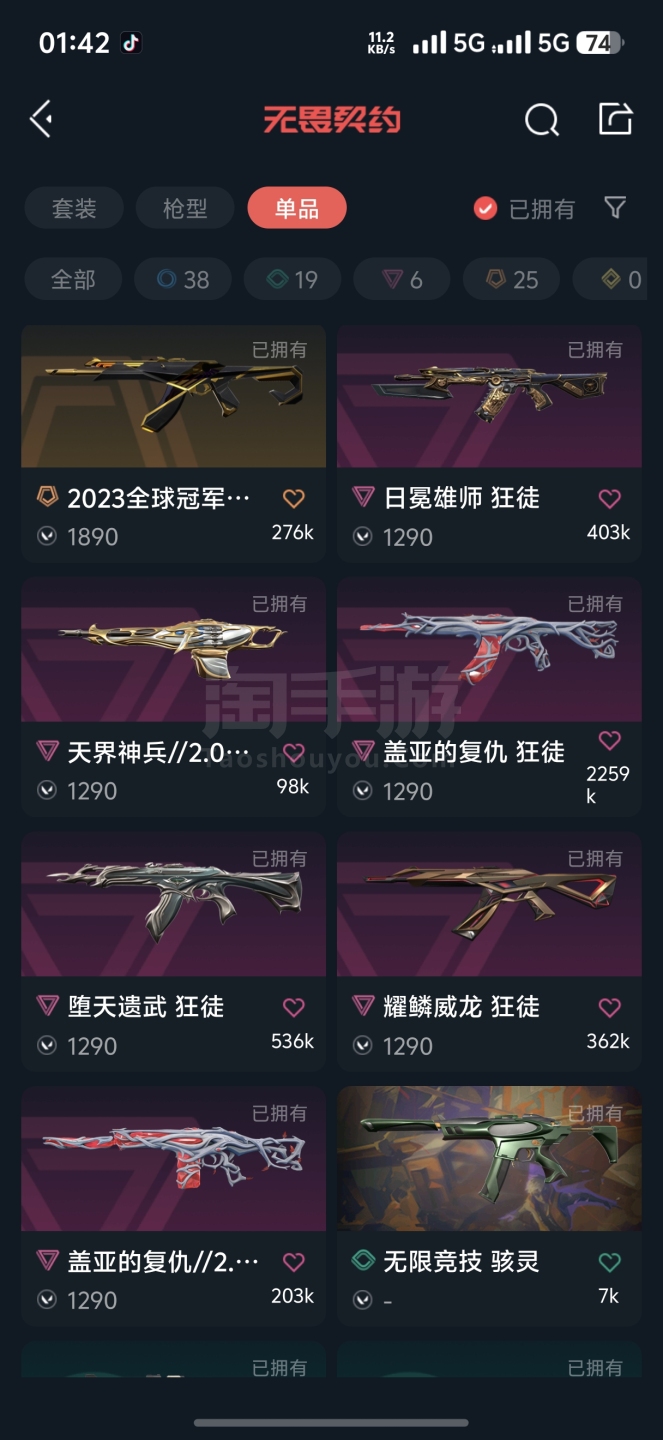Uncheck the 已拥有 checkbox

pos(485,208)
